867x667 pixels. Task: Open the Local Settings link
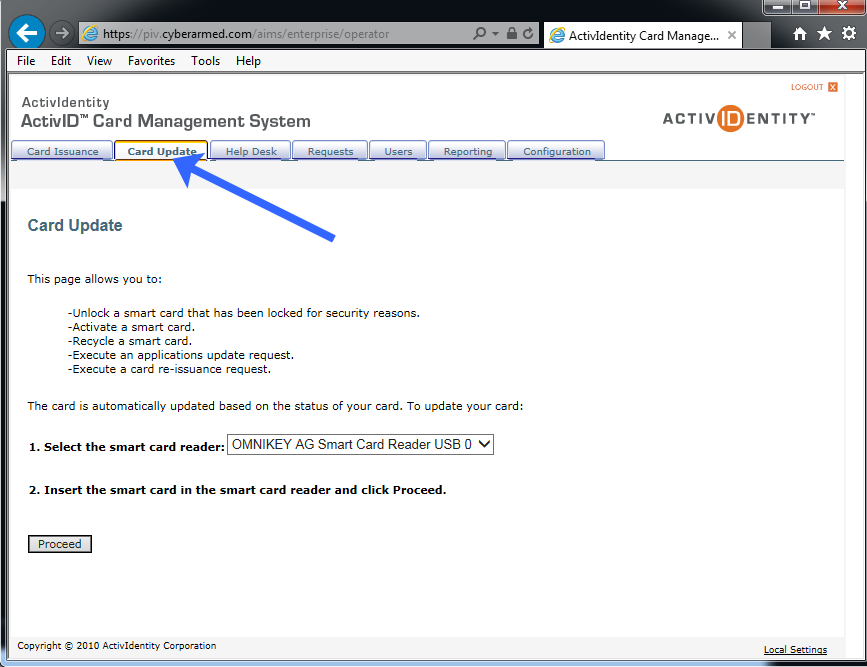[795, 649]
